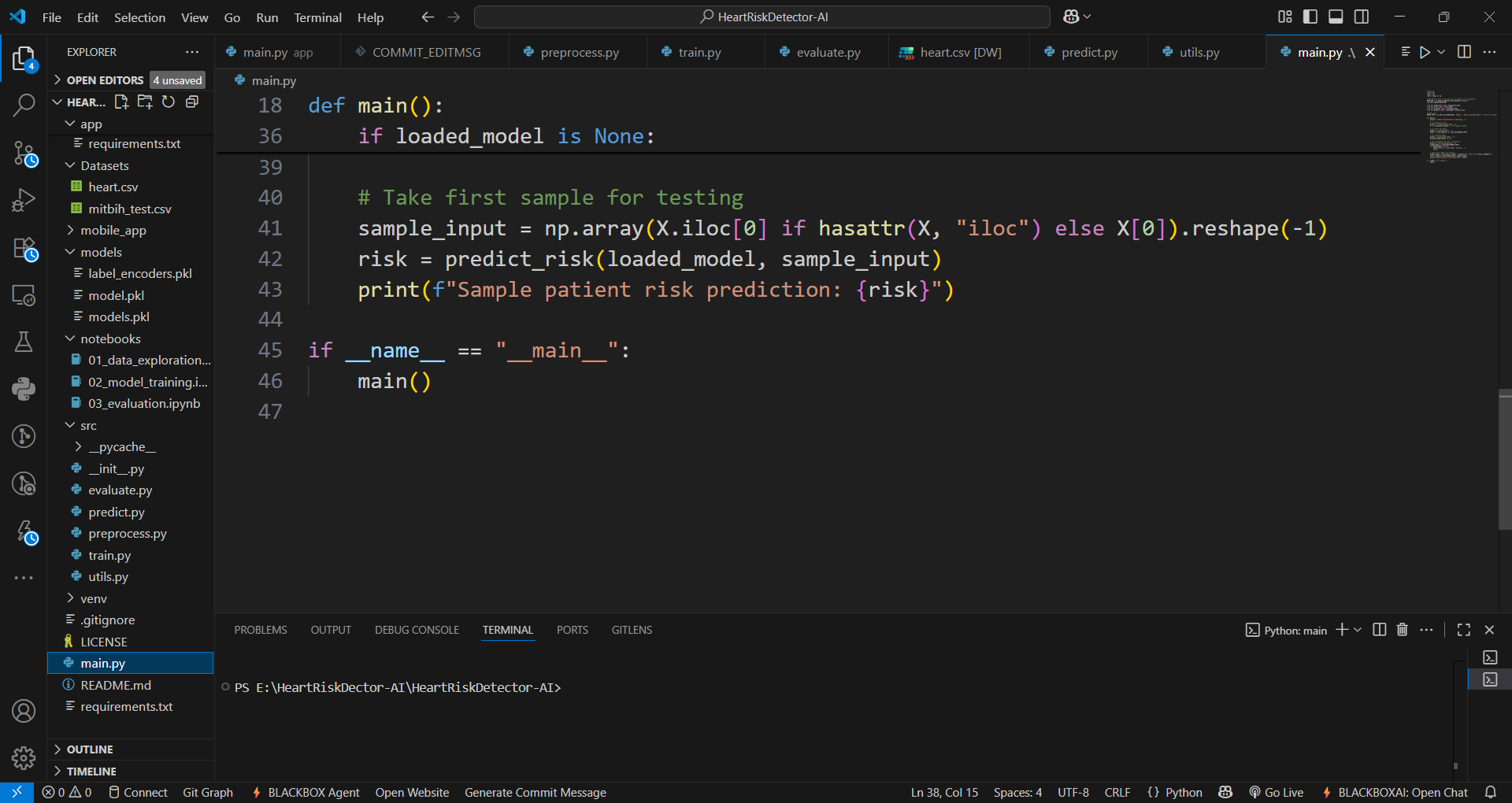Click BLACKBOX Agent in status bar

[x=306, y=793]
